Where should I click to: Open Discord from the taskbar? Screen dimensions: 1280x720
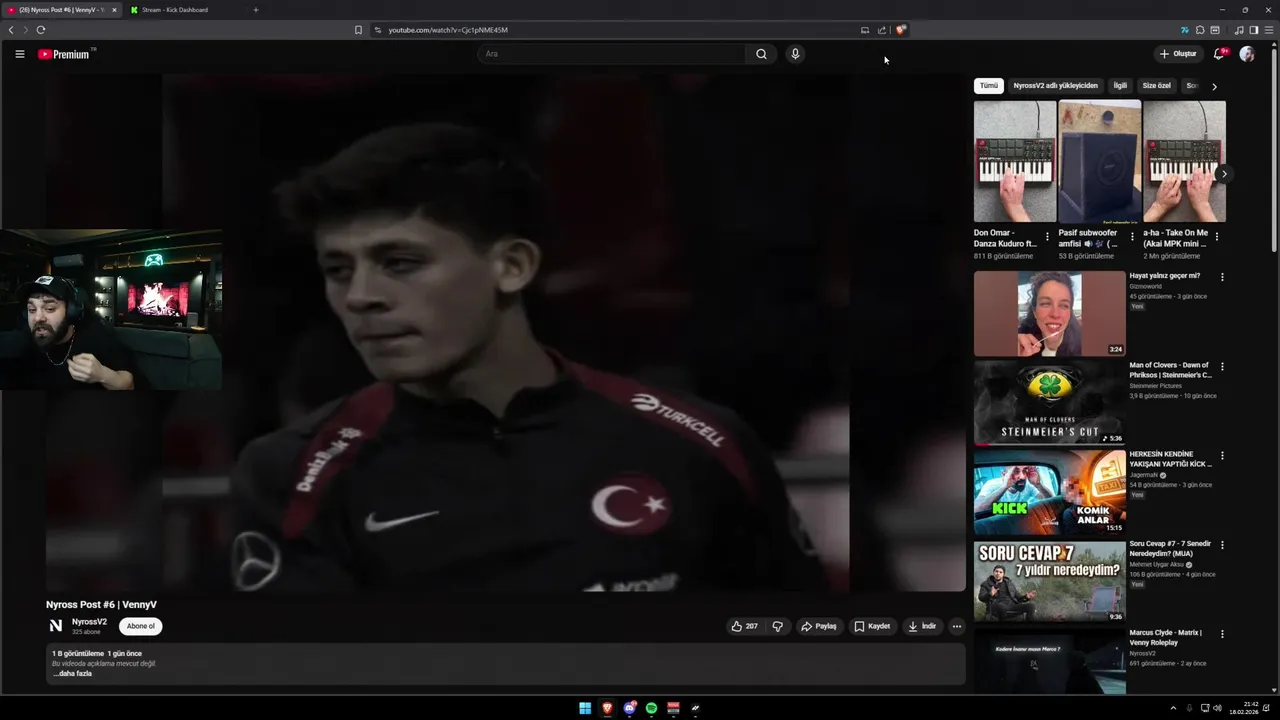[629, 708]
